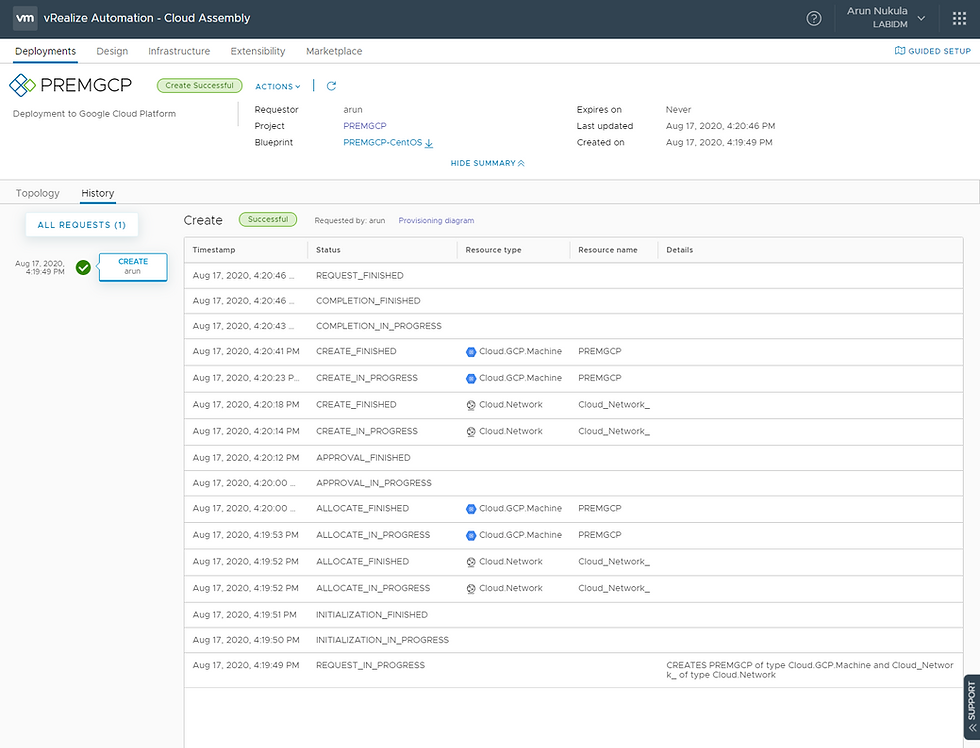Image resolution: width=980 pixels, height=748 pixels.
Task: Select the APPROVAL_FINISHED status cell
Action: 363,458
